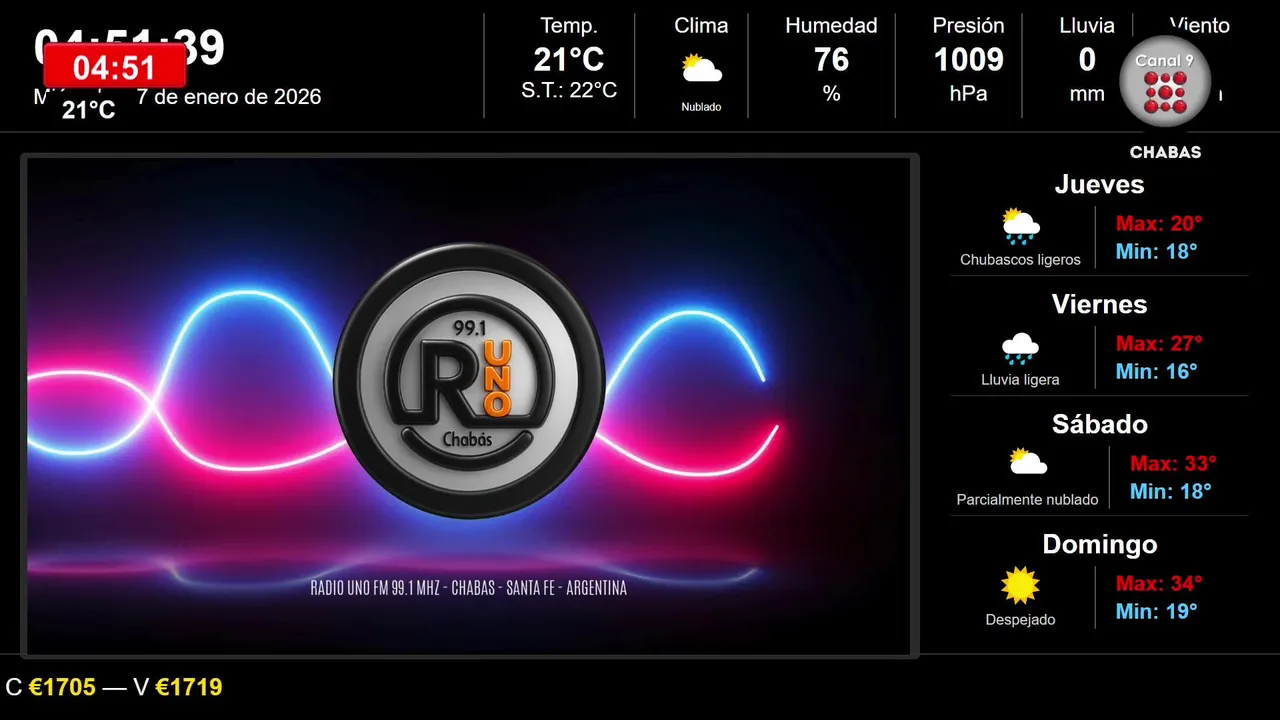Click the Radio Uno FM 99.1 MHz caption
Screen dimensions: 1280x720
pos(469,588)
